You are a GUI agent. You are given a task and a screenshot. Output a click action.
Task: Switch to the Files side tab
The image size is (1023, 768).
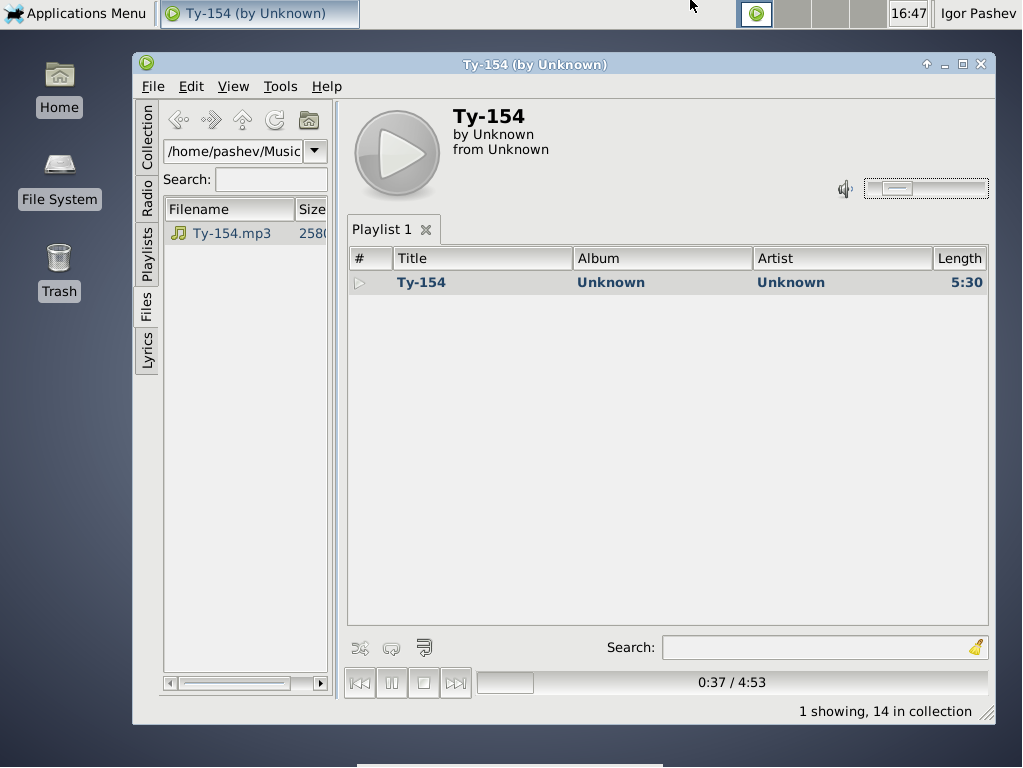pyautogui.click(x=147, y=307)
